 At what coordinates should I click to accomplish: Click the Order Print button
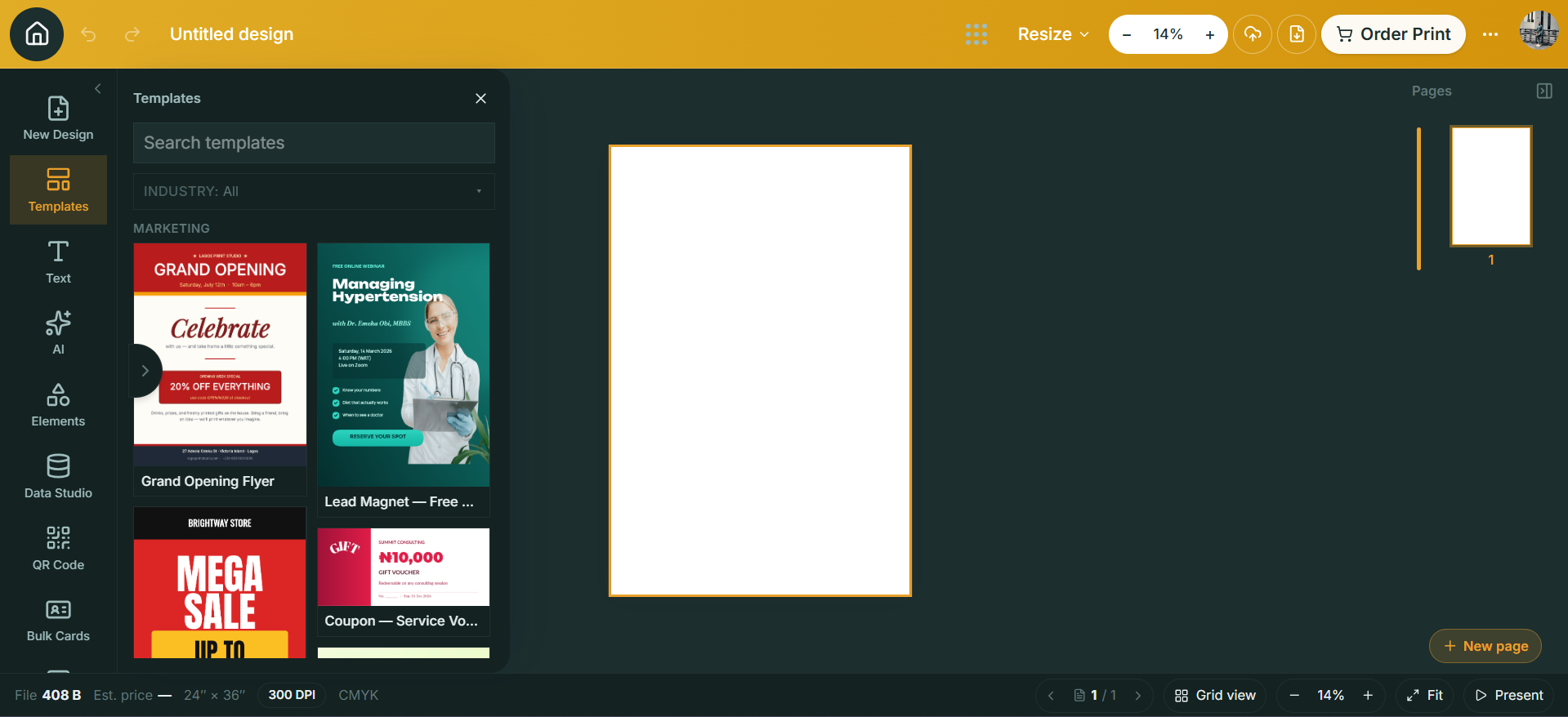[x=1393, y=34]
